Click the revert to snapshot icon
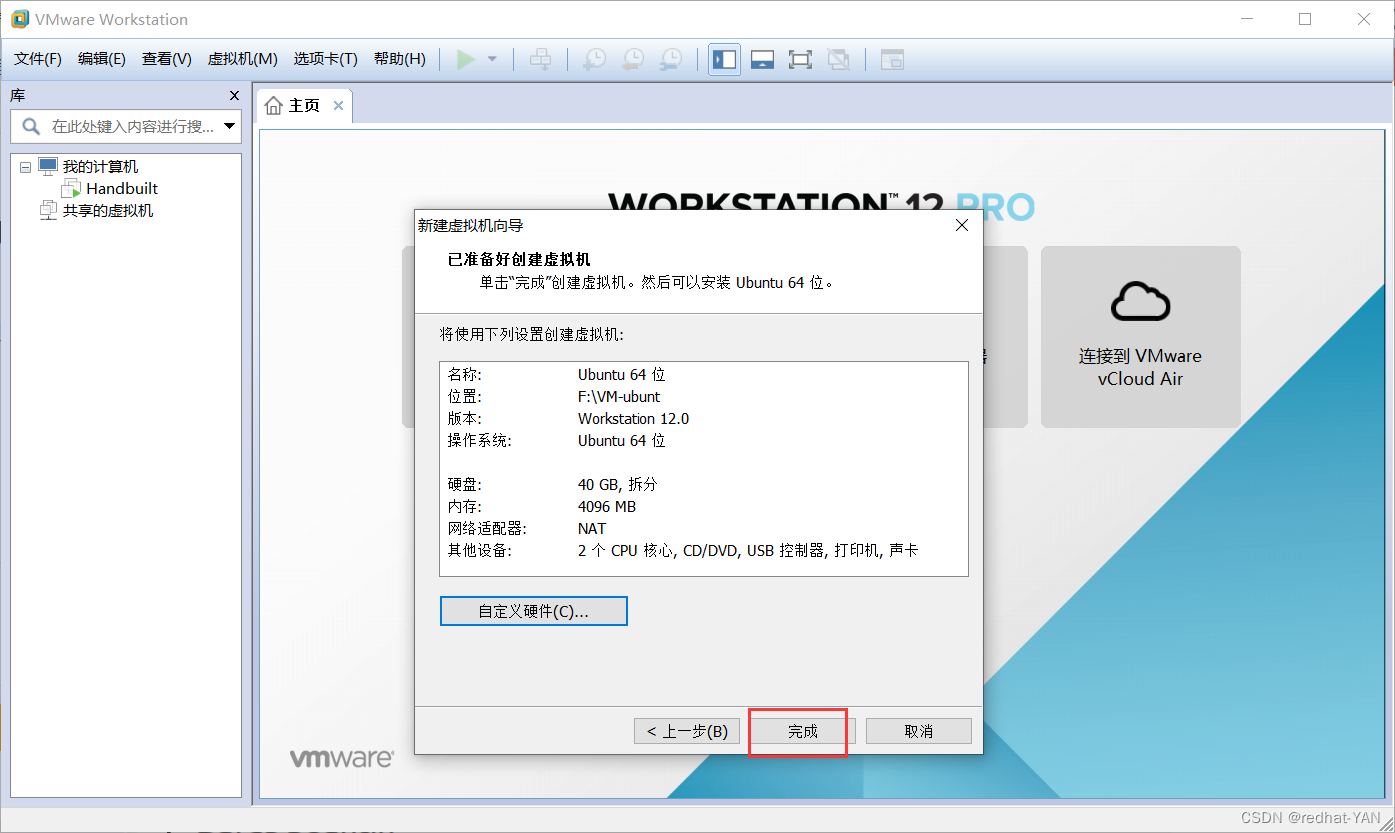1395x833 pixels. tap(632, 60)
